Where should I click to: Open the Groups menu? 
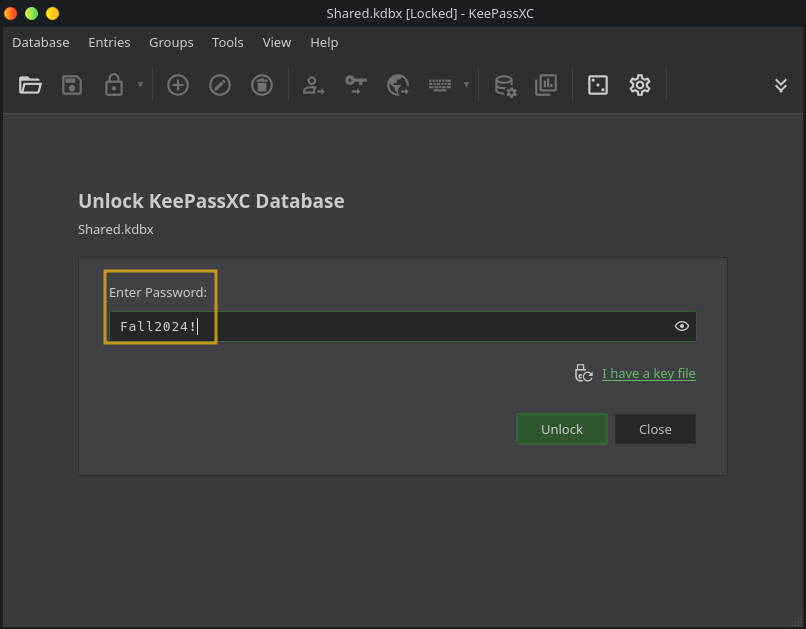pos(171,43)
